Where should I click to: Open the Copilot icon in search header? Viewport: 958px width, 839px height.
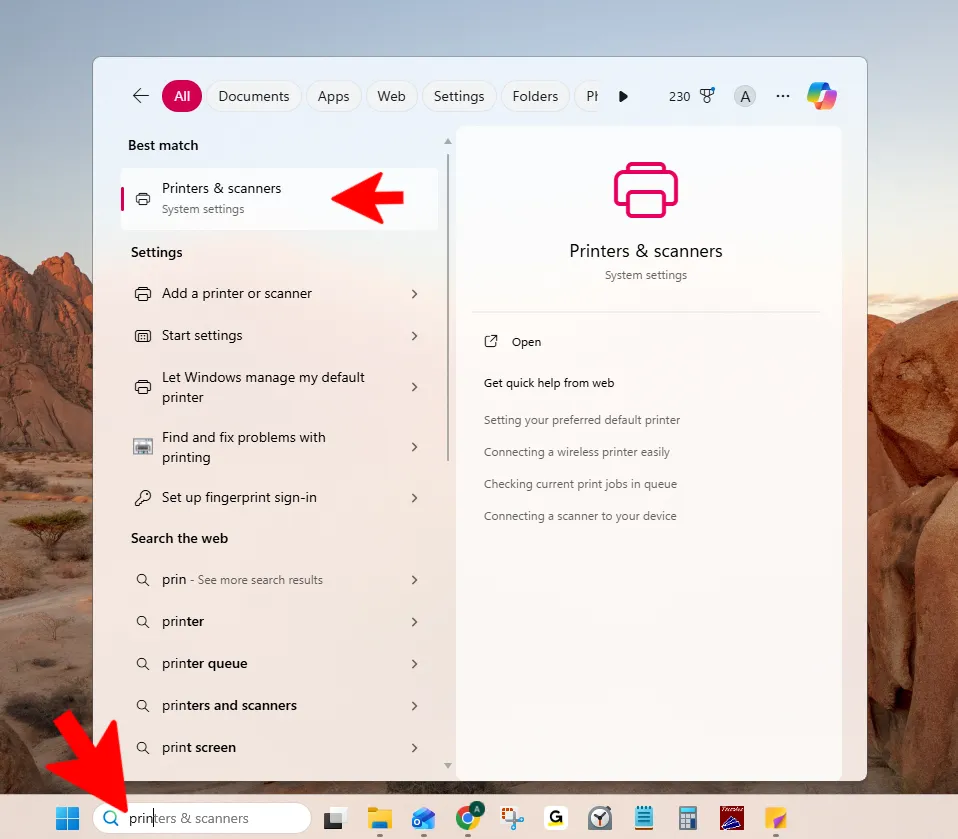click(822, 96)
